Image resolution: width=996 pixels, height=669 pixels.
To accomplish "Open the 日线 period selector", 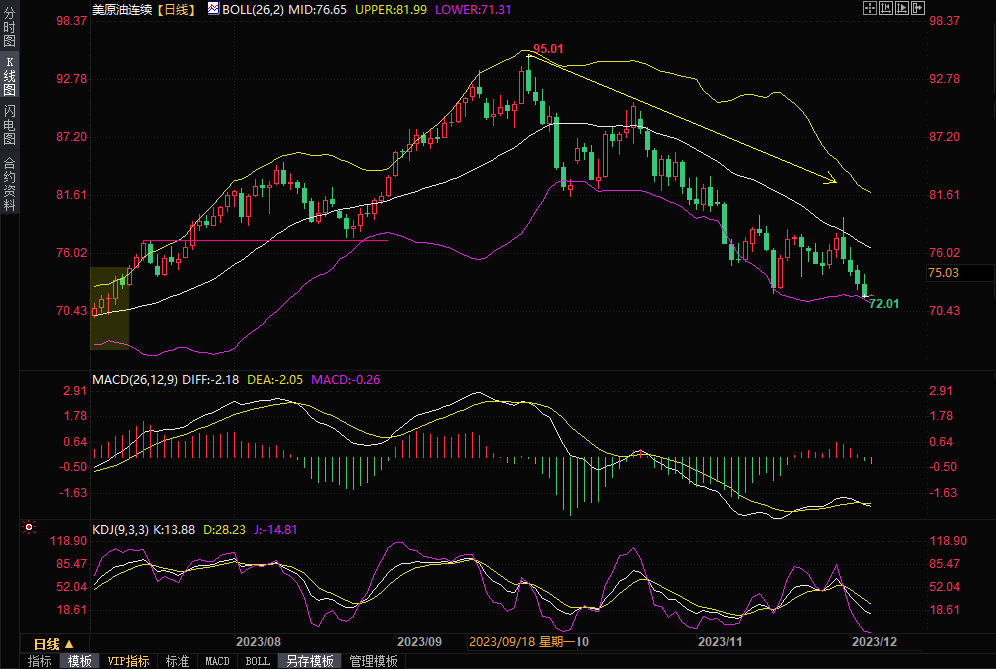I will [x=54, y=643].
